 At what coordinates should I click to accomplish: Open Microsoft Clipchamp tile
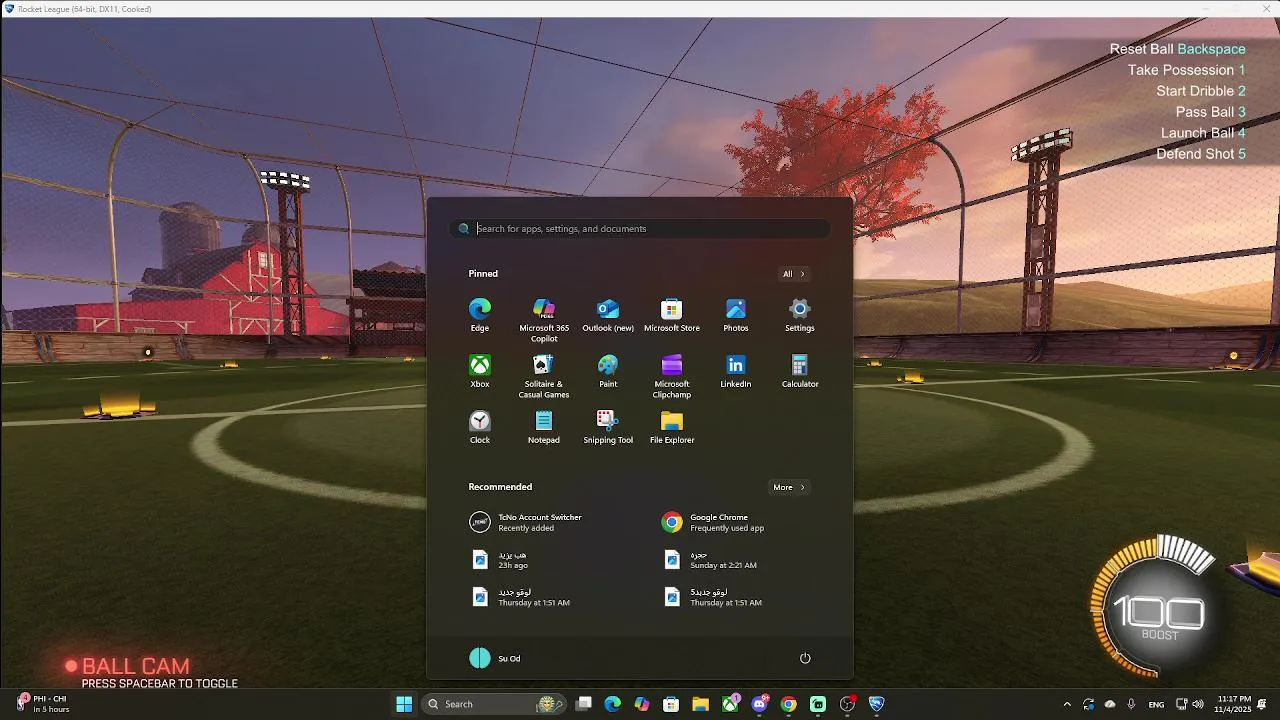tap(672, 376)
